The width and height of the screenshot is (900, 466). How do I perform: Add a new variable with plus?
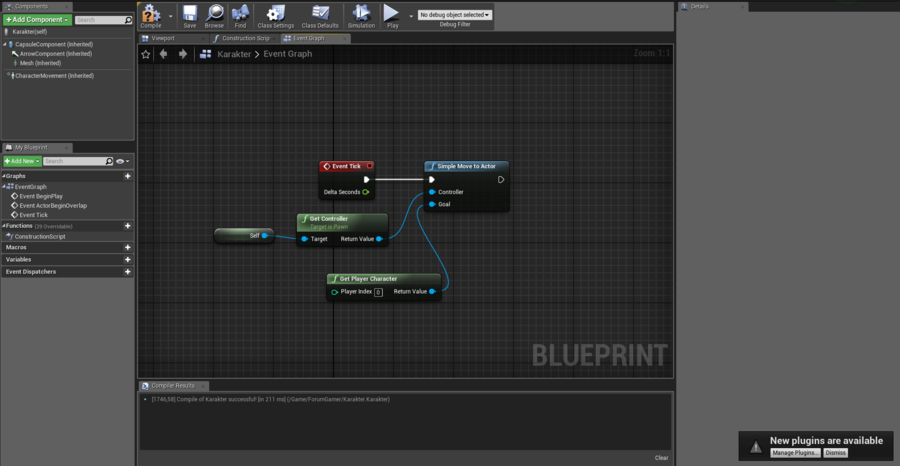click(x=127, y=259)
